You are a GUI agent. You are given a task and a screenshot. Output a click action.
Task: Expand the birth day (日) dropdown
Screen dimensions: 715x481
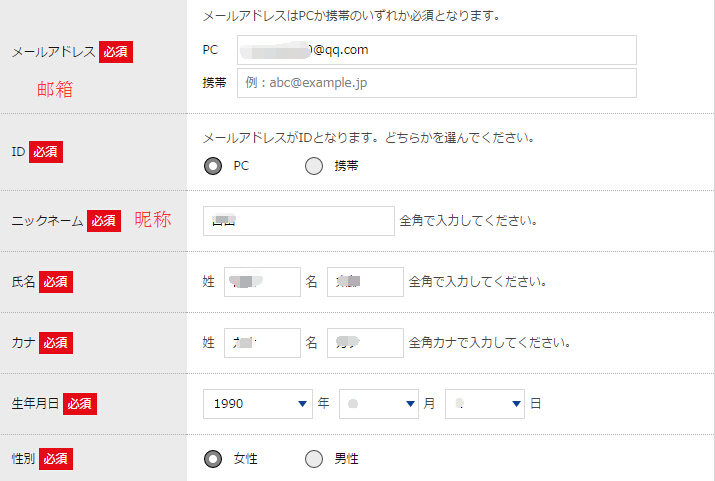[484, 404]
